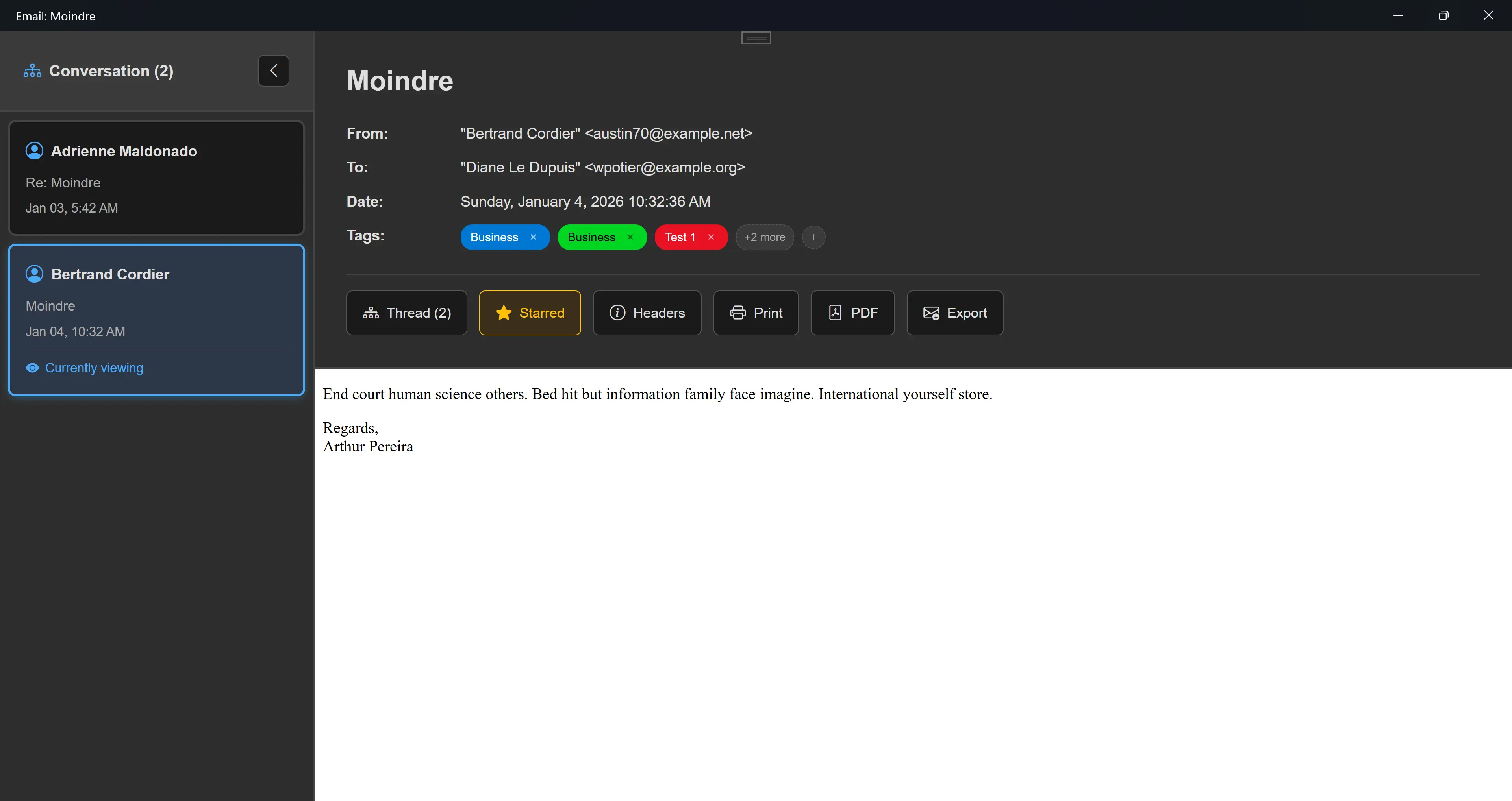Select the Bertrand Cordier thread entry
1512x801 pixels.
(156, 320)
